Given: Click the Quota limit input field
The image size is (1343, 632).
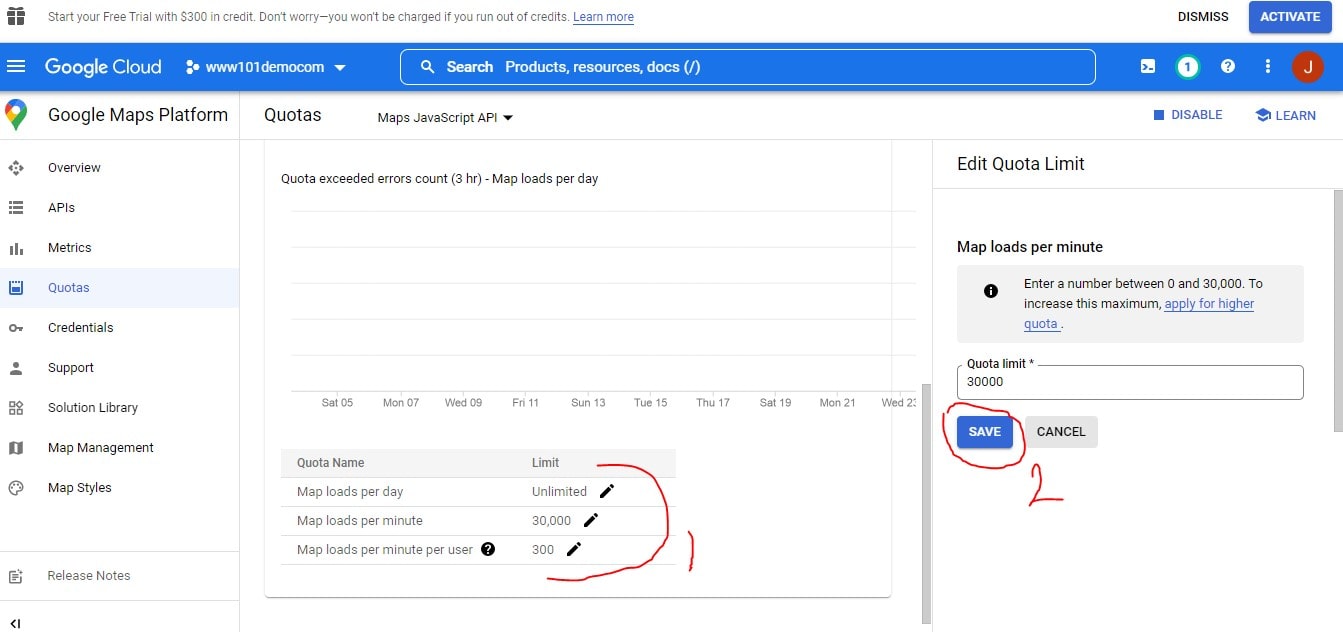Looking at the screenshot, I should coord(1129,382).
